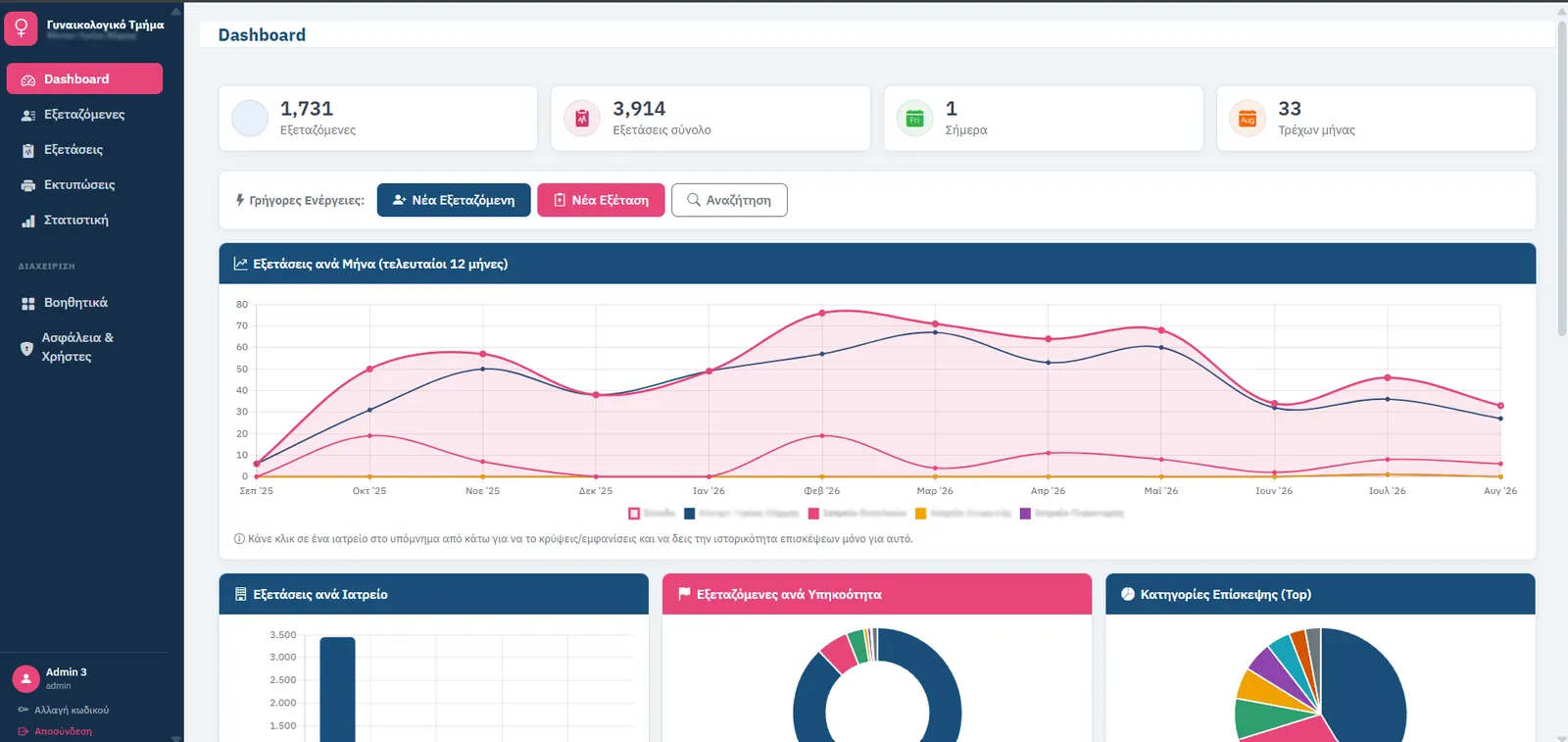Create a new exam with Νέα Εξέταση

pos(601,200)
